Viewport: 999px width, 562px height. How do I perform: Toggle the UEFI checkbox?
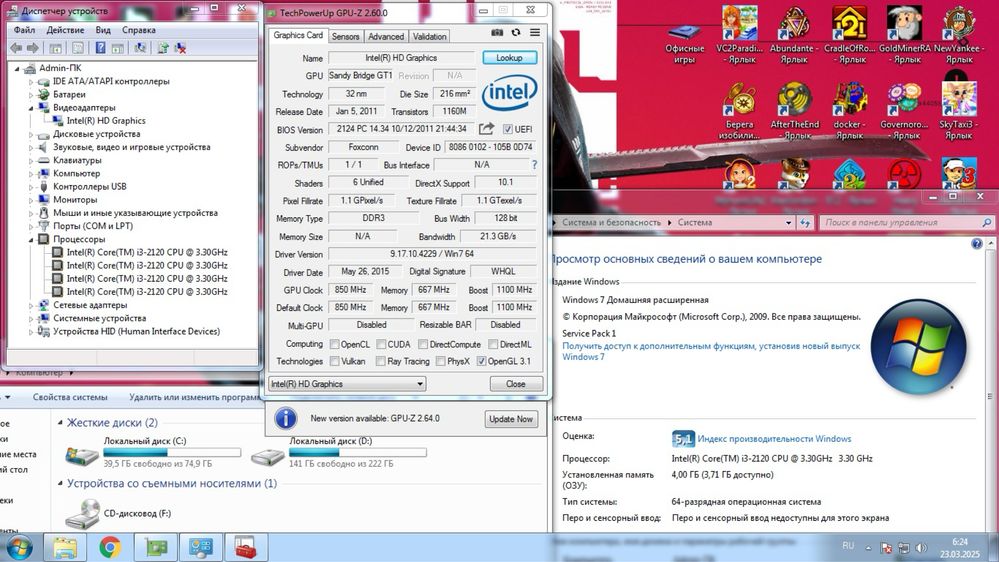pos(508,129)
